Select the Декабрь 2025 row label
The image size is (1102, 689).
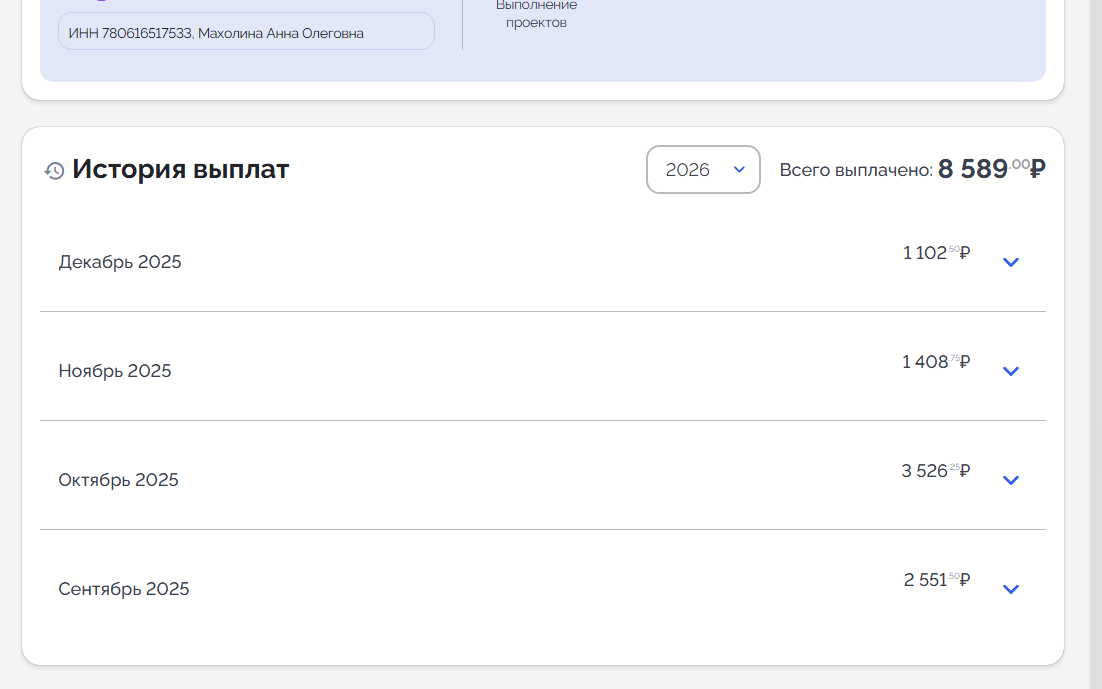tap(120, 262)
